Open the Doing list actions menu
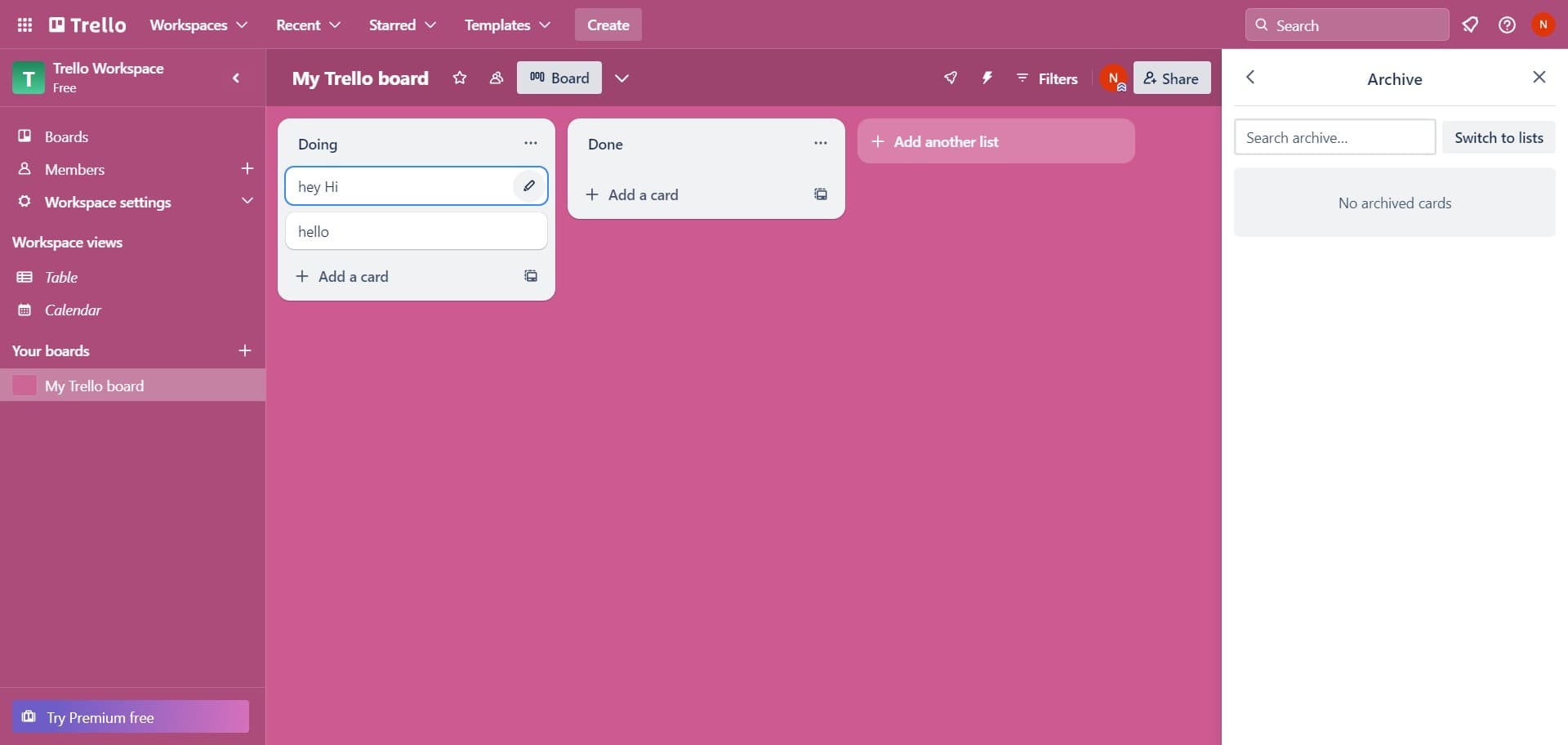 click(531, 144)
